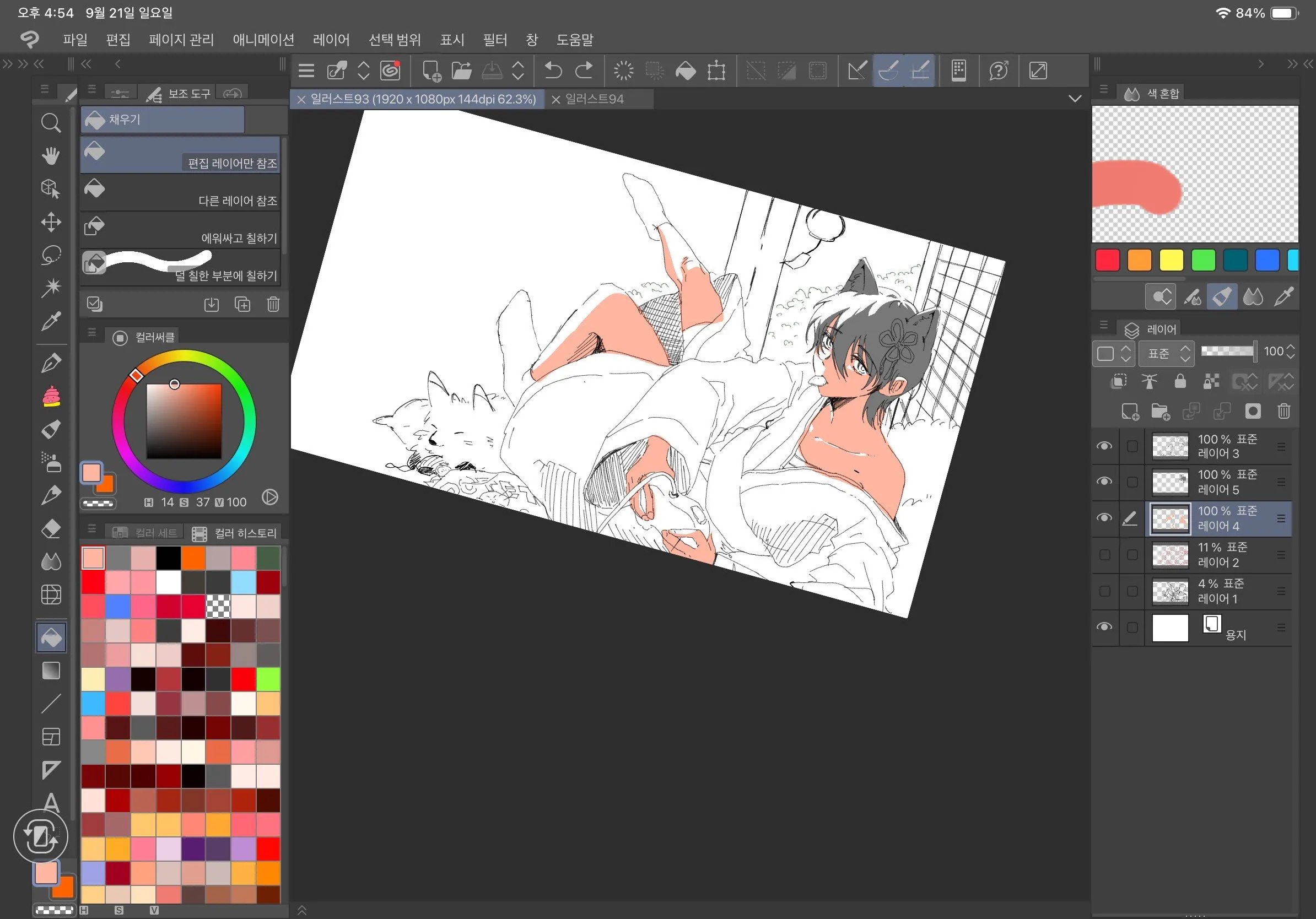Select the Eraser tool
1316x919 pixels.
tap(51, 528)
